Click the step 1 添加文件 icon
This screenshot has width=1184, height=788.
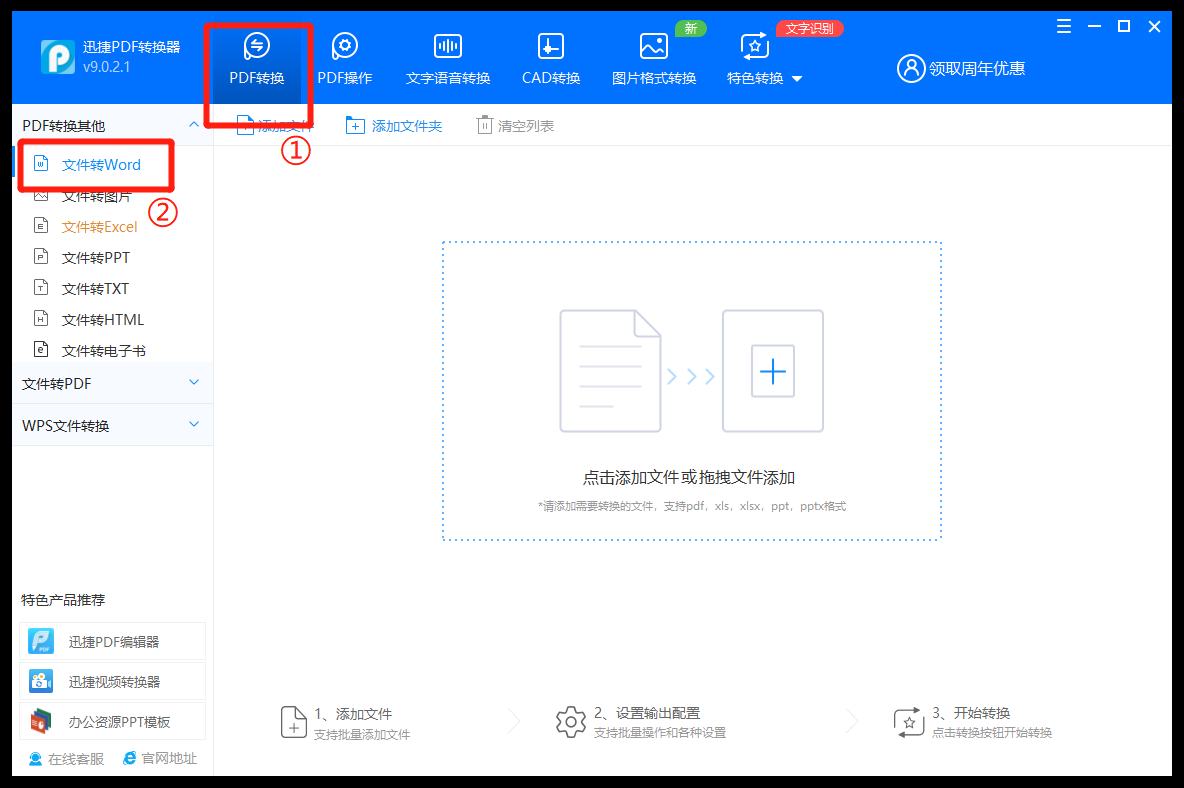[x=293, y=722]
